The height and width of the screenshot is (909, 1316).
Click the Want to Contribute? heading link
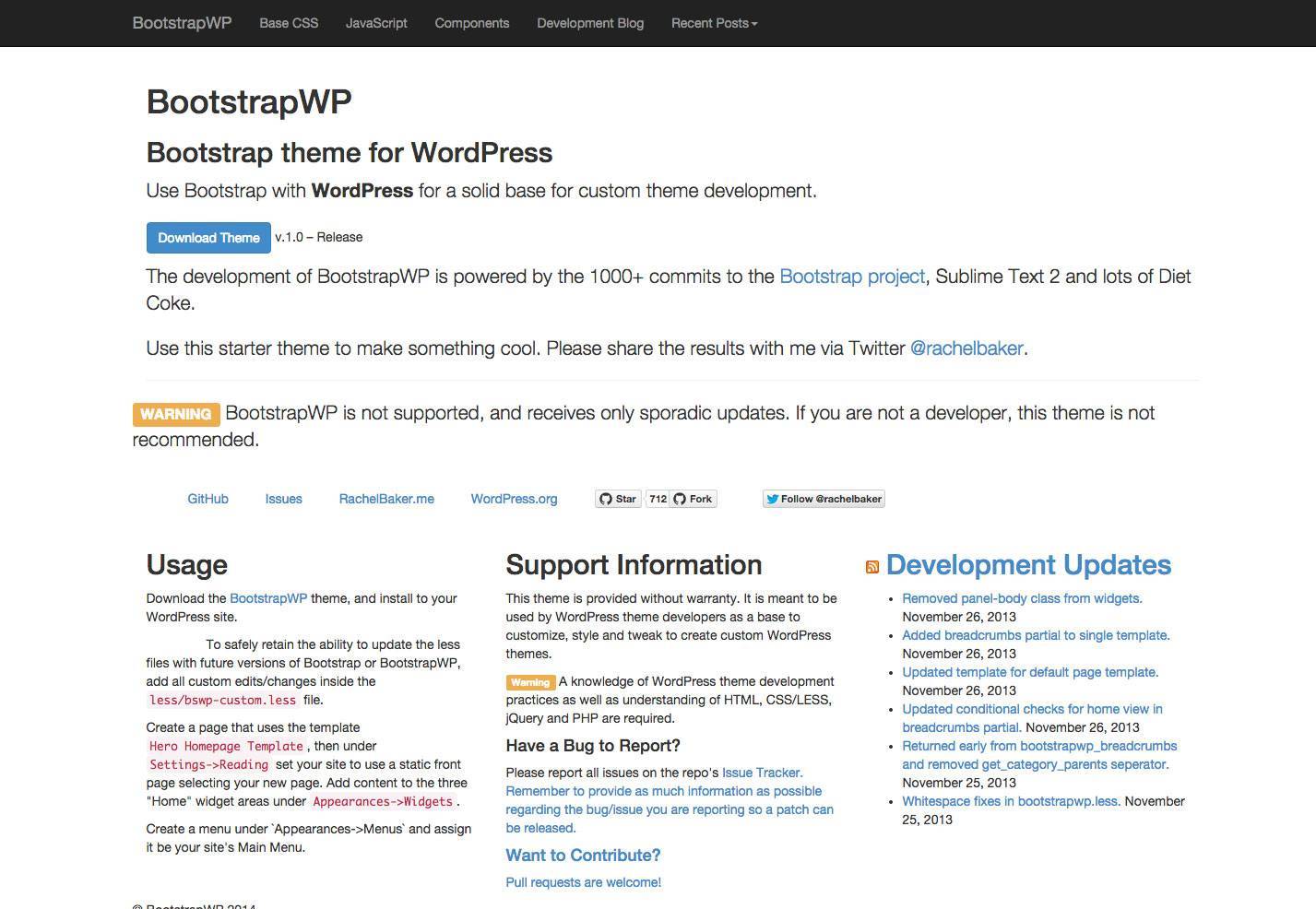(583, 856)
